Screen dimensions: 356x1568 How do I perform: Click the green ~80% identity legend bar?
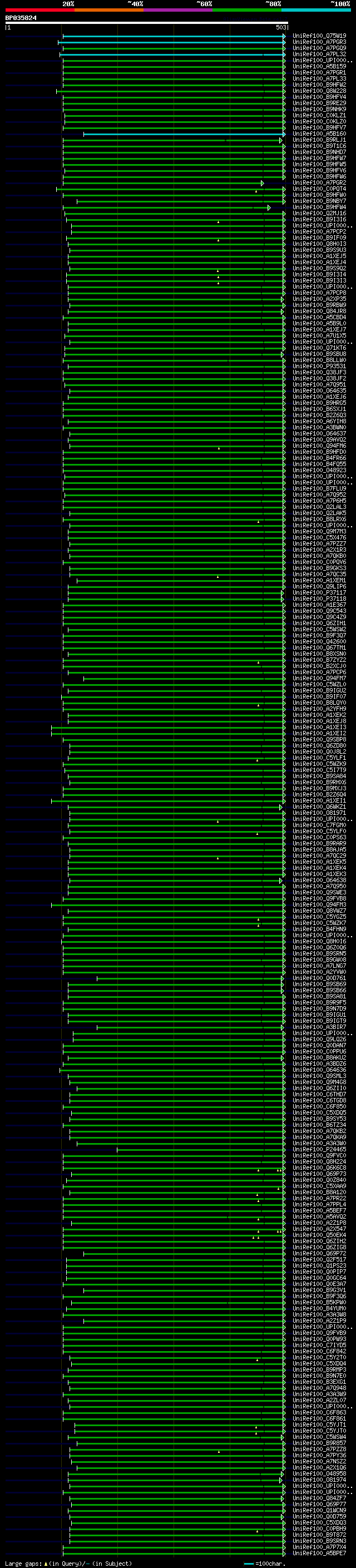247,10
